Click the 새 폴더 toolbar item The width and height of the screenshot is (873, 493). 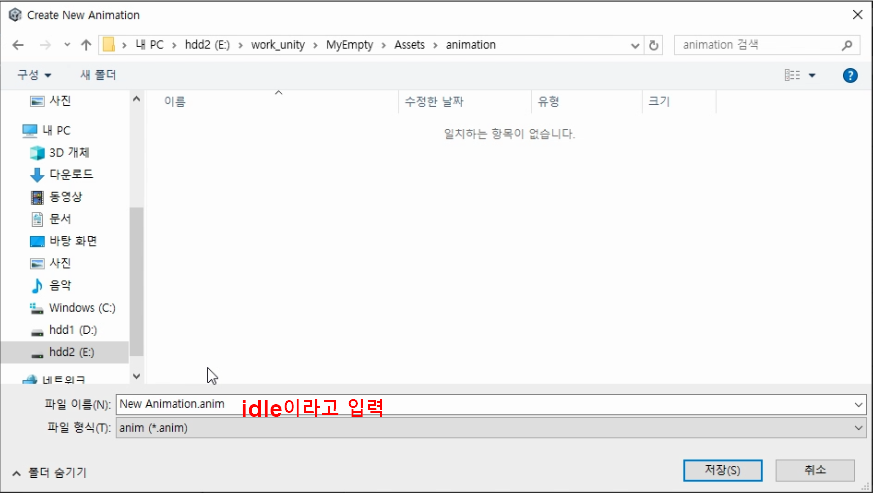click(x=98, y=75)
